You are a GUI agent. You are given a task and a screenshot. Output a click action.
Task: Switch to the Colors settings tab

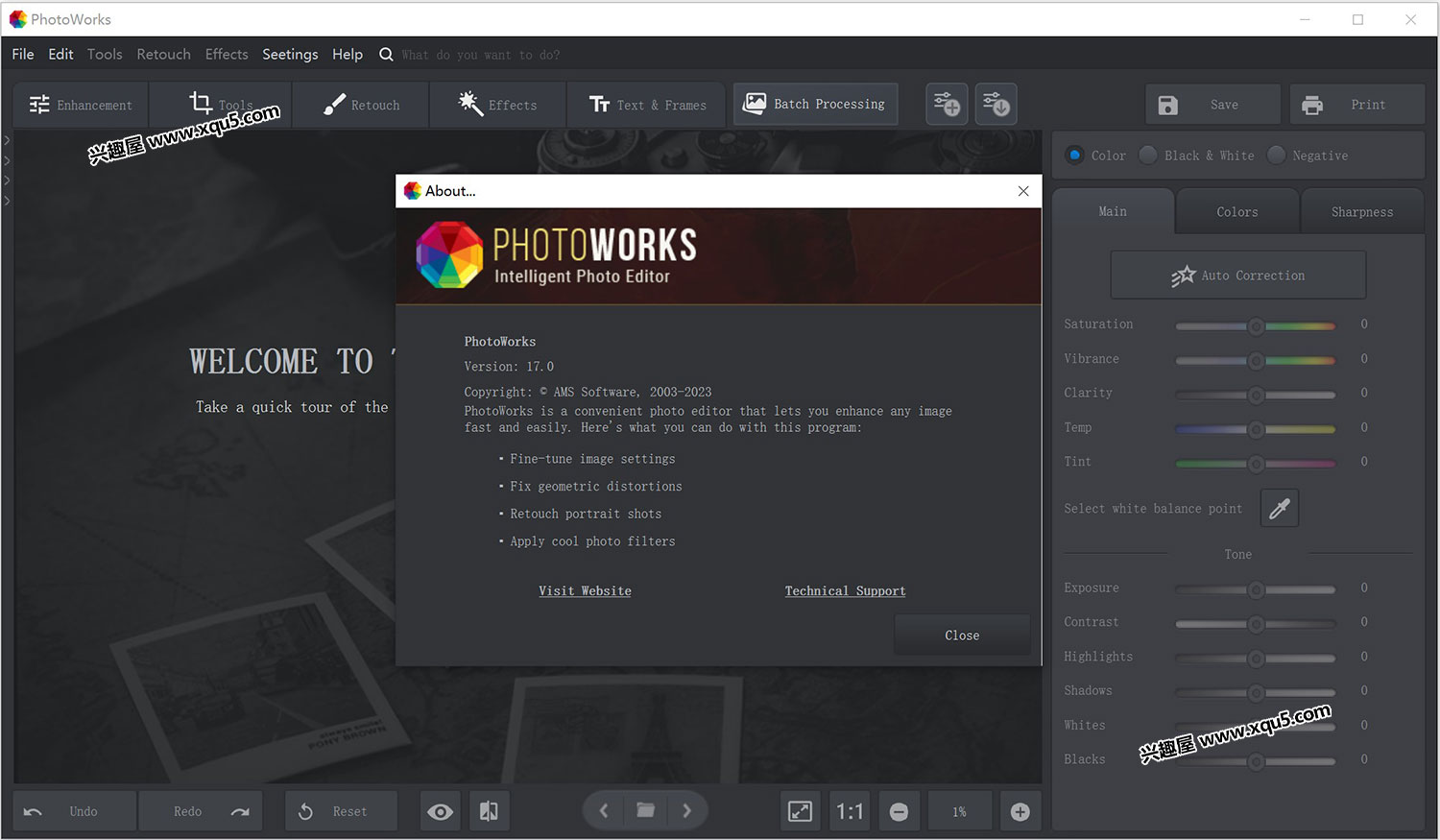point(1237,212)
